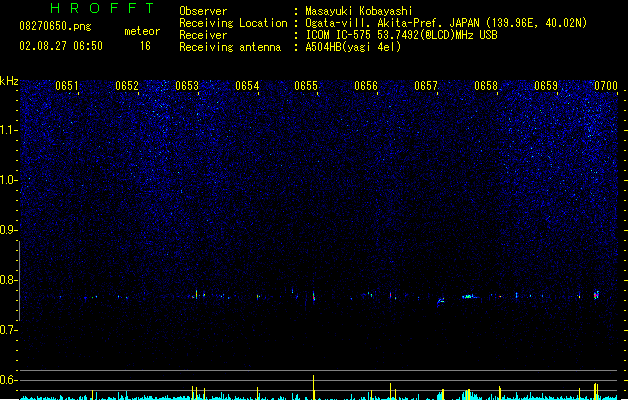Click the 0651 time marker
Image resolution: width=629 pixels, height=400 pixels.
(67, 86)
